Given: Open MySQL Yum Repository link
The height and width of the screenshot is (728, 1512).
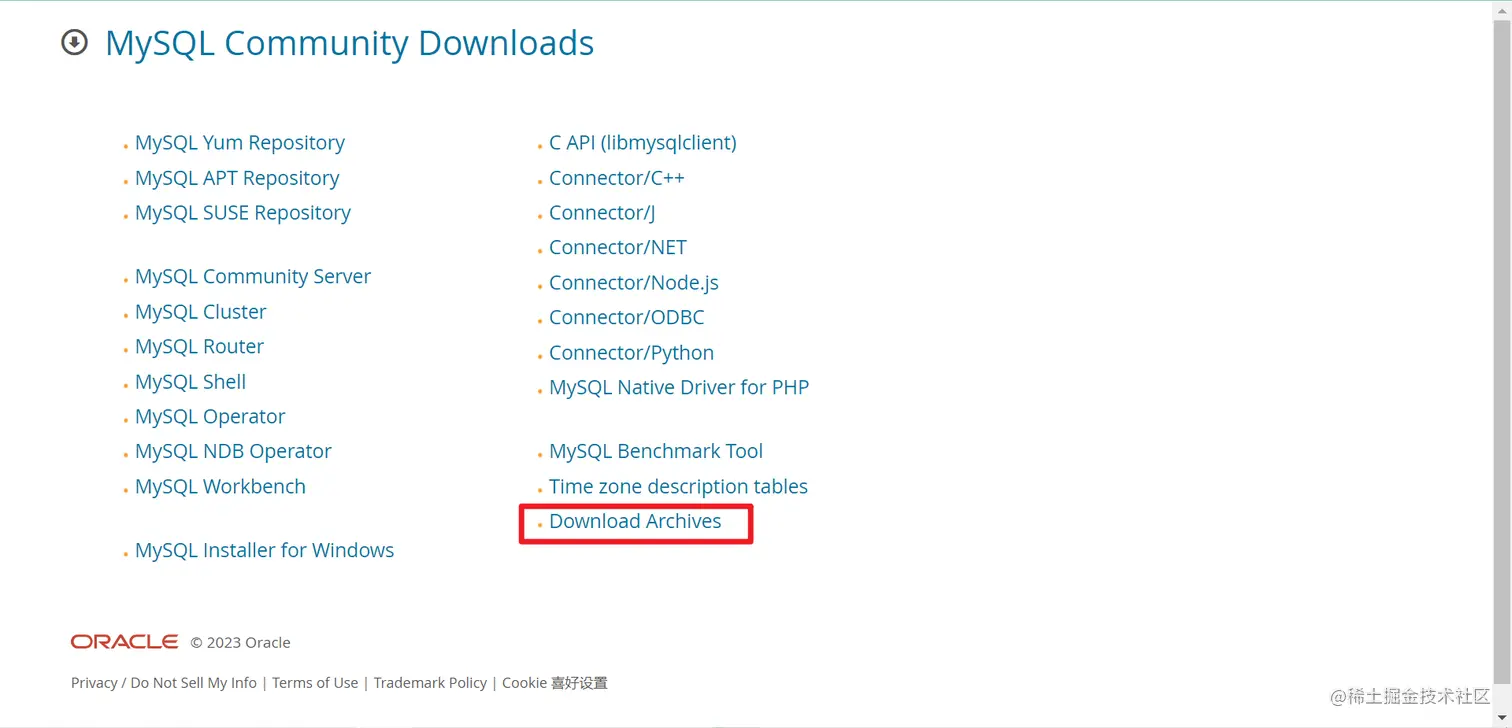Looking at the screenshot, I should [240, 143].
